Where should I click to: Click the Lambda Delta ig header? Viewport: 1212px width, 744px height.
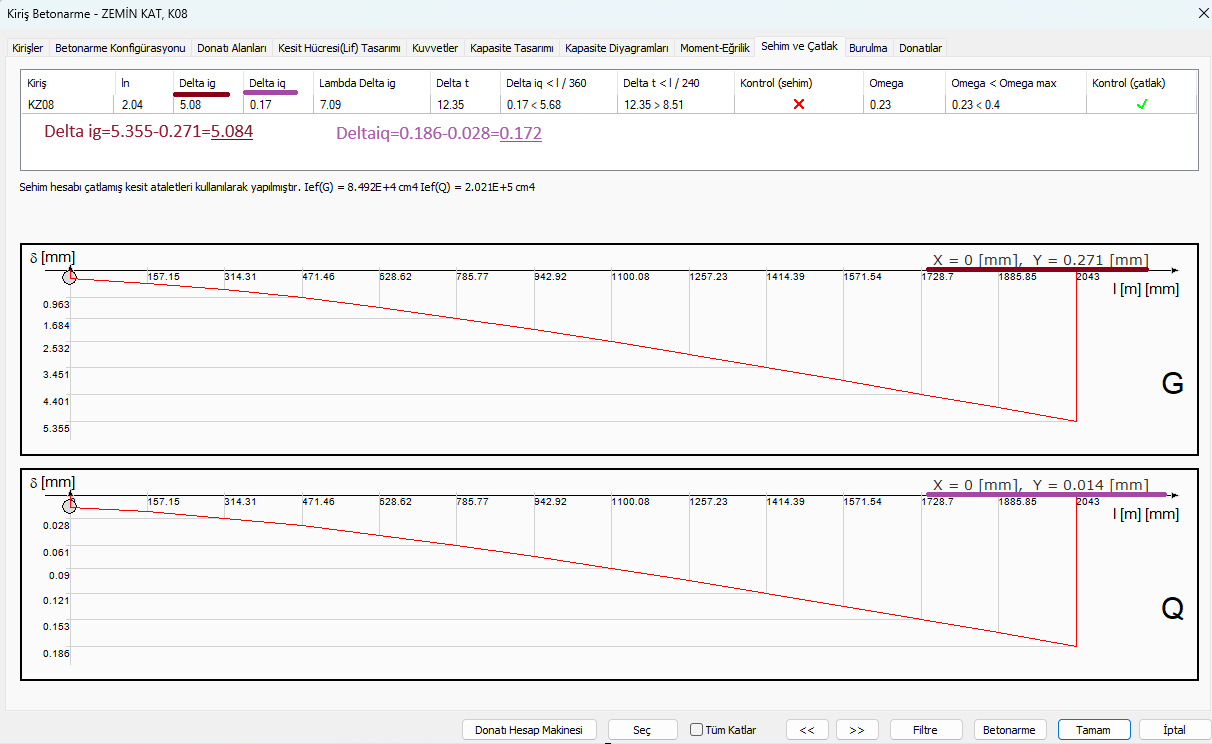(357, 83)
